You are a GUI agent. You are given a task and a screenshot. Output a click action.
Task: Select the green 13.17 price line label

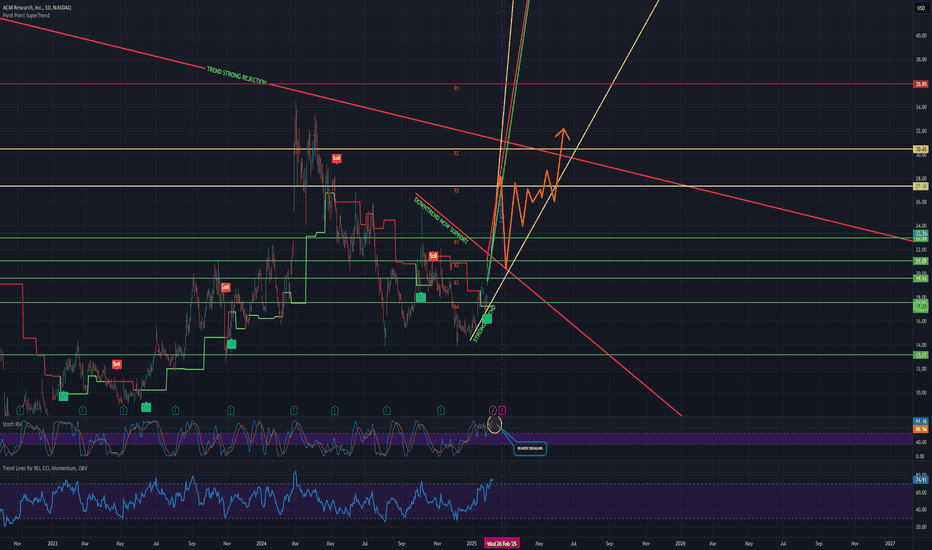coord(921,355)
